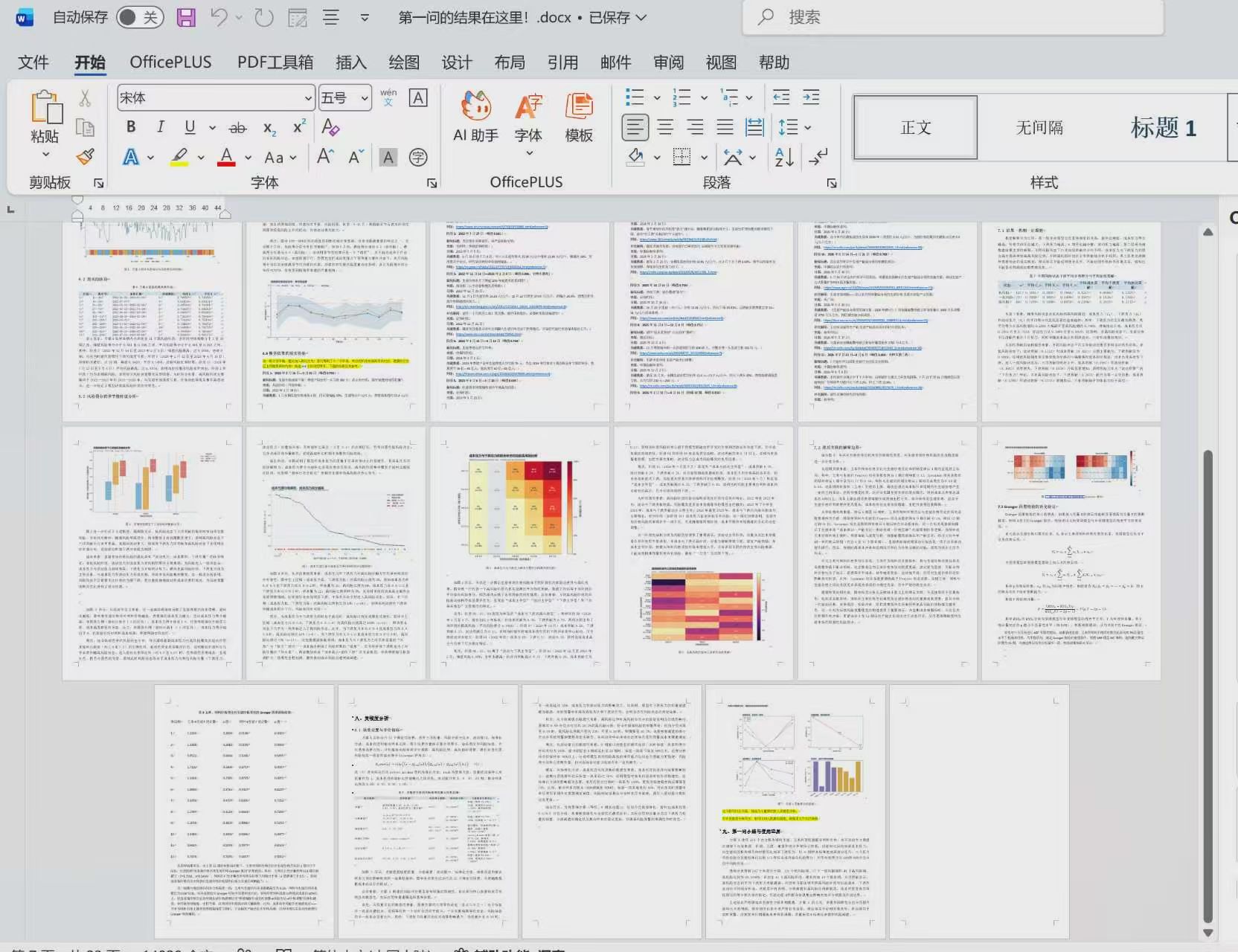Open the 字体 OfficePLUS button
The height and width of the screenshot is (952, 1238).
(x=528, y=123)
